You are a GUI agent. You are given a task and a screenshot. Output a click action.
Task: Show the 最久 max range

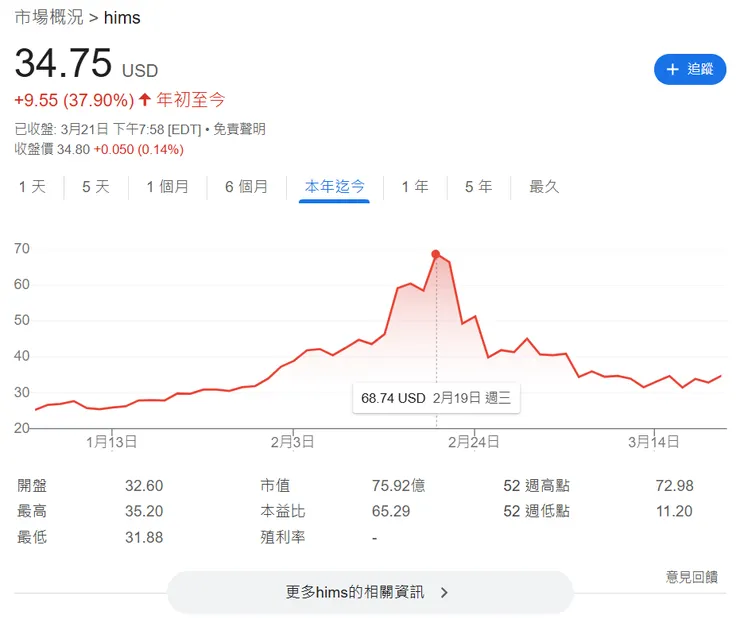544,186
